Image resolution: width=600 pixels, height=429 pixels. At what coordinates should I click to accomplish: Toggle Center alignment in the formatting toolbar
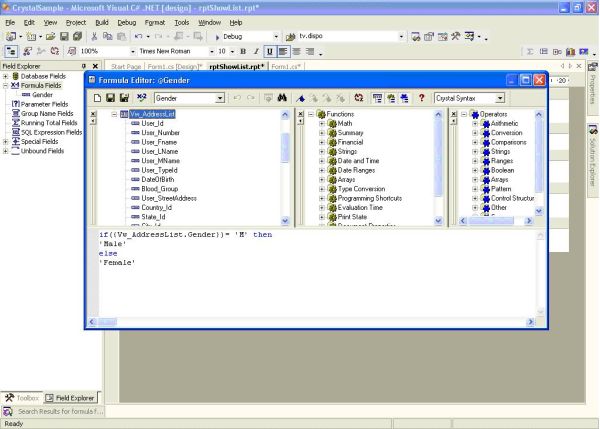click(x=297, y=51)
